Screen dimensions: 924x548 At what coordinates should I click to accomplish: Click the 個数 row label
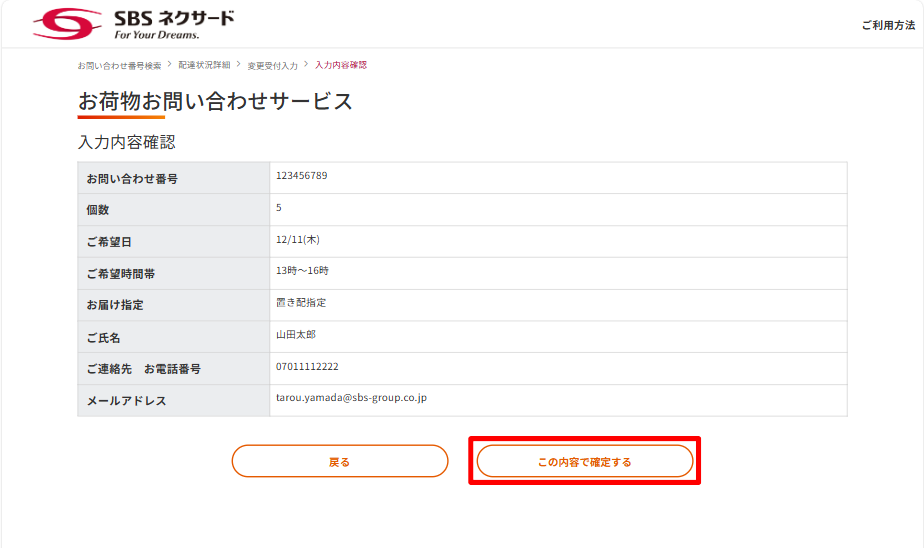(x=98, y=210)
